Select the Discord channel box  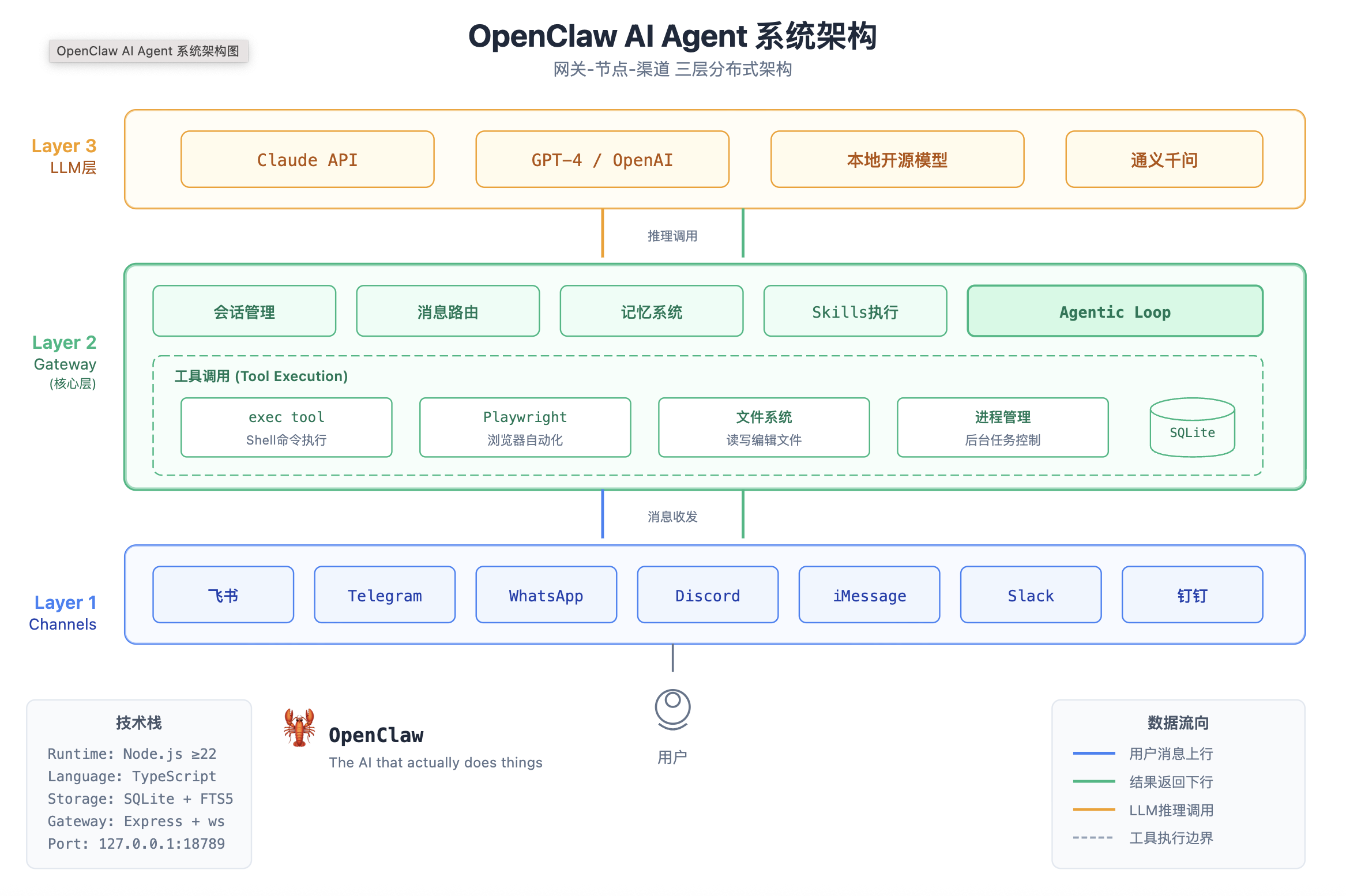[x=708, y=594]
